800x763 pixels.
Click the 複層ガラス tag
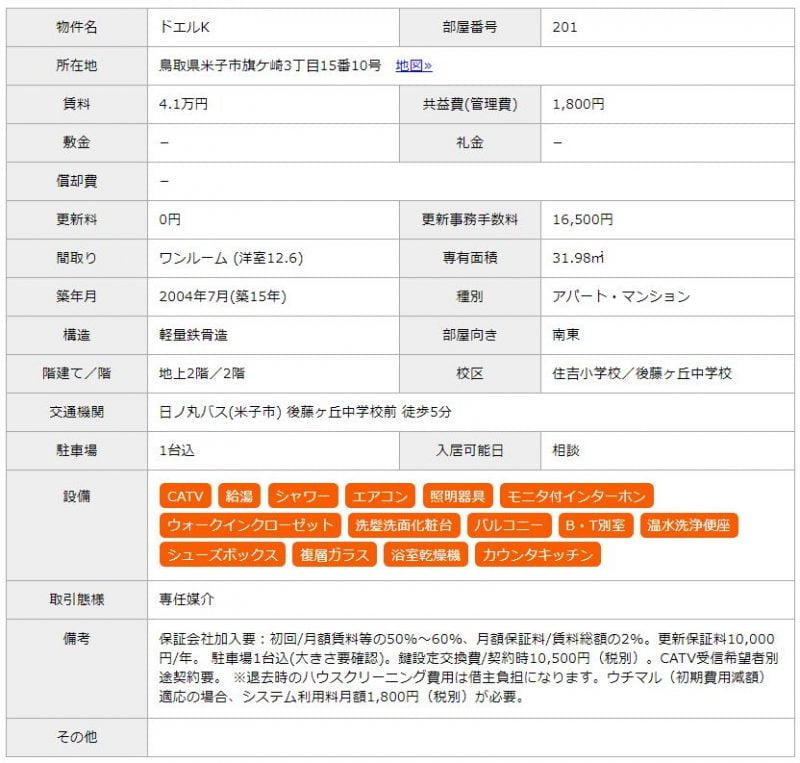[x=334, y=554]
